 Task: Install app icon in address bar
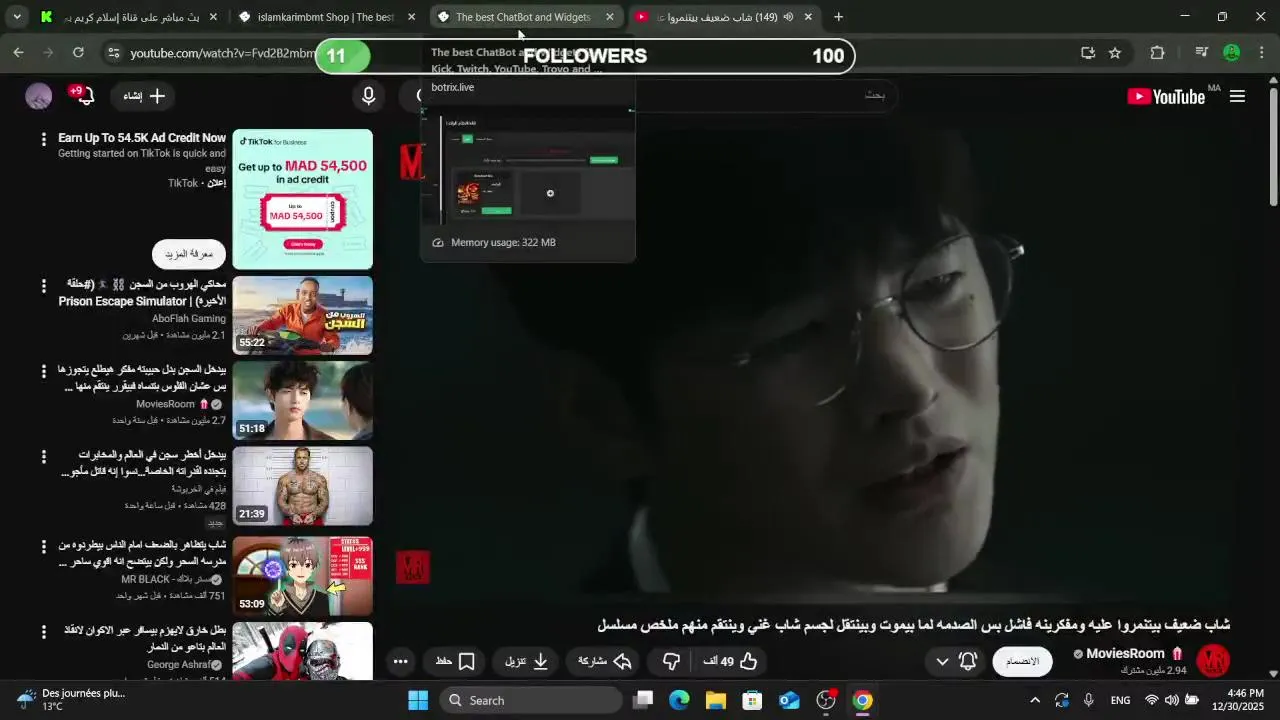[1088, 53]
